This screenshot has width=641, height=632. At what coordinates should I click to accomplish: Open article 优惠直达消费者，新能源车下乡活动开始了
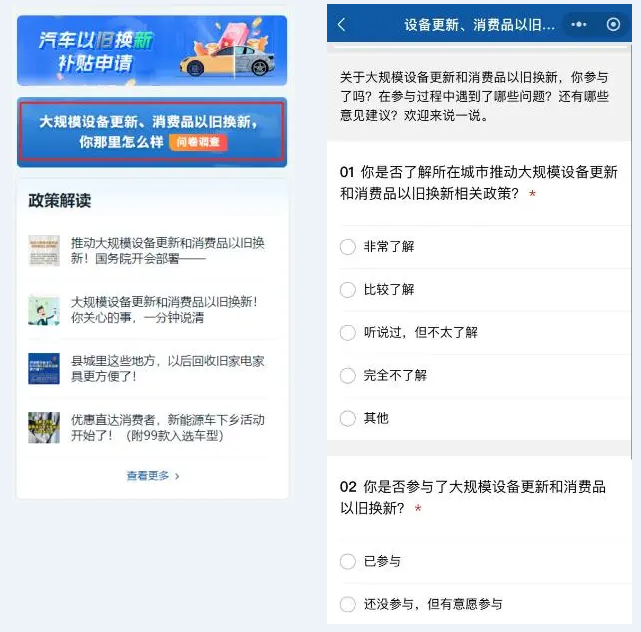pos(168,428)
